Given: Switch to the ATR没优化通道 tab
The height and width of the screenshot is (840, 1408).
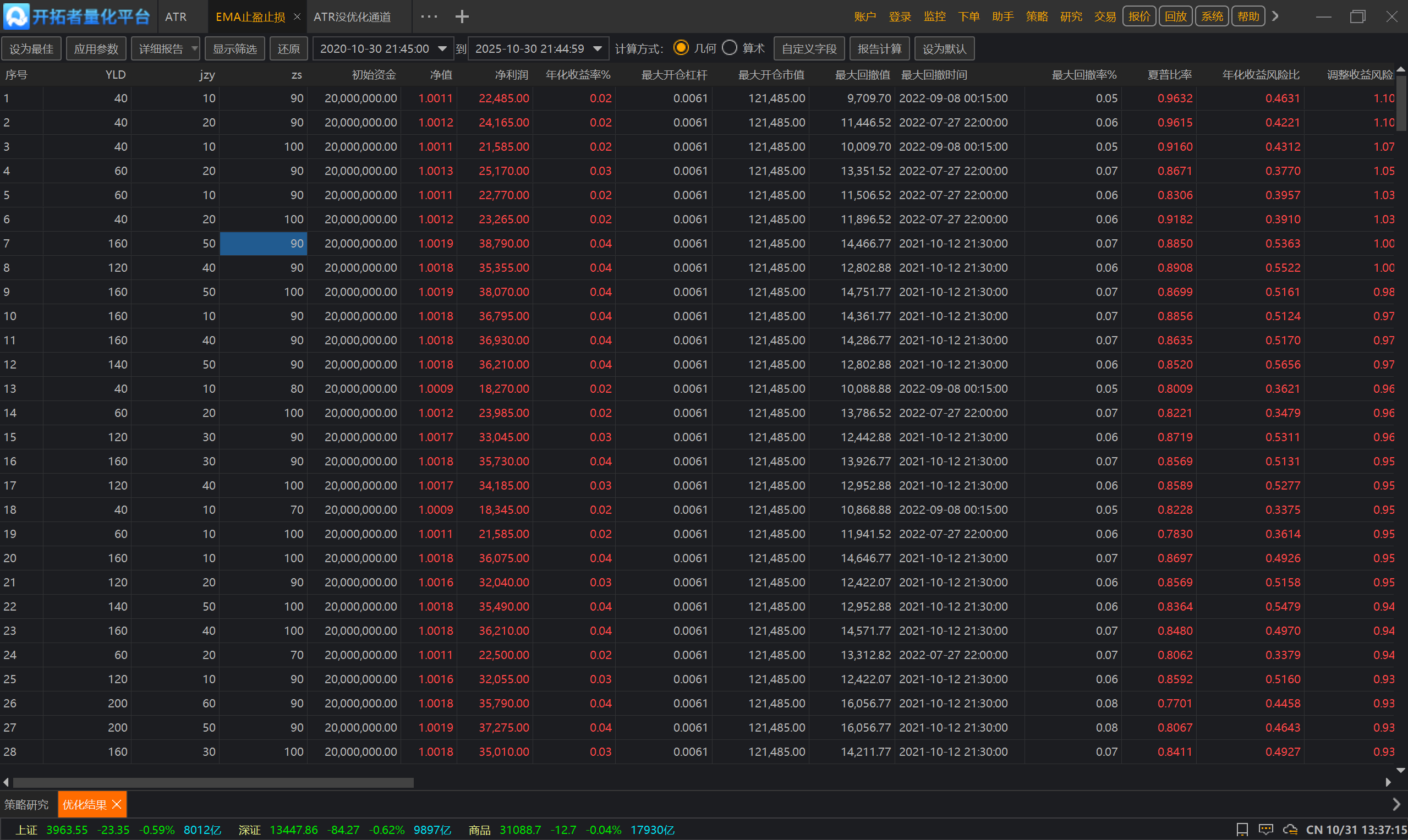Looking at the screenshot, I should point(352,17).
